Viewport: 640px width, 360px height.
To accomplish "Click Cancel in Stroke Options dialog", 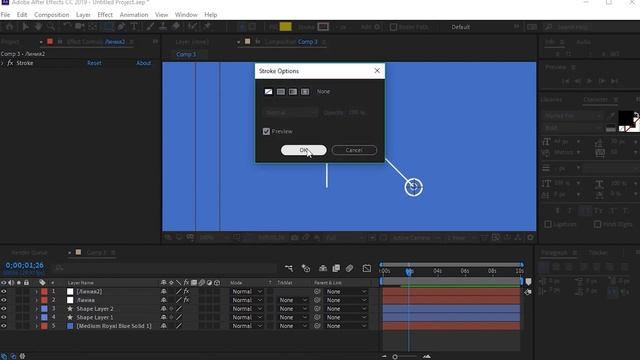I will pyautogui.click(x=354, y=150).
